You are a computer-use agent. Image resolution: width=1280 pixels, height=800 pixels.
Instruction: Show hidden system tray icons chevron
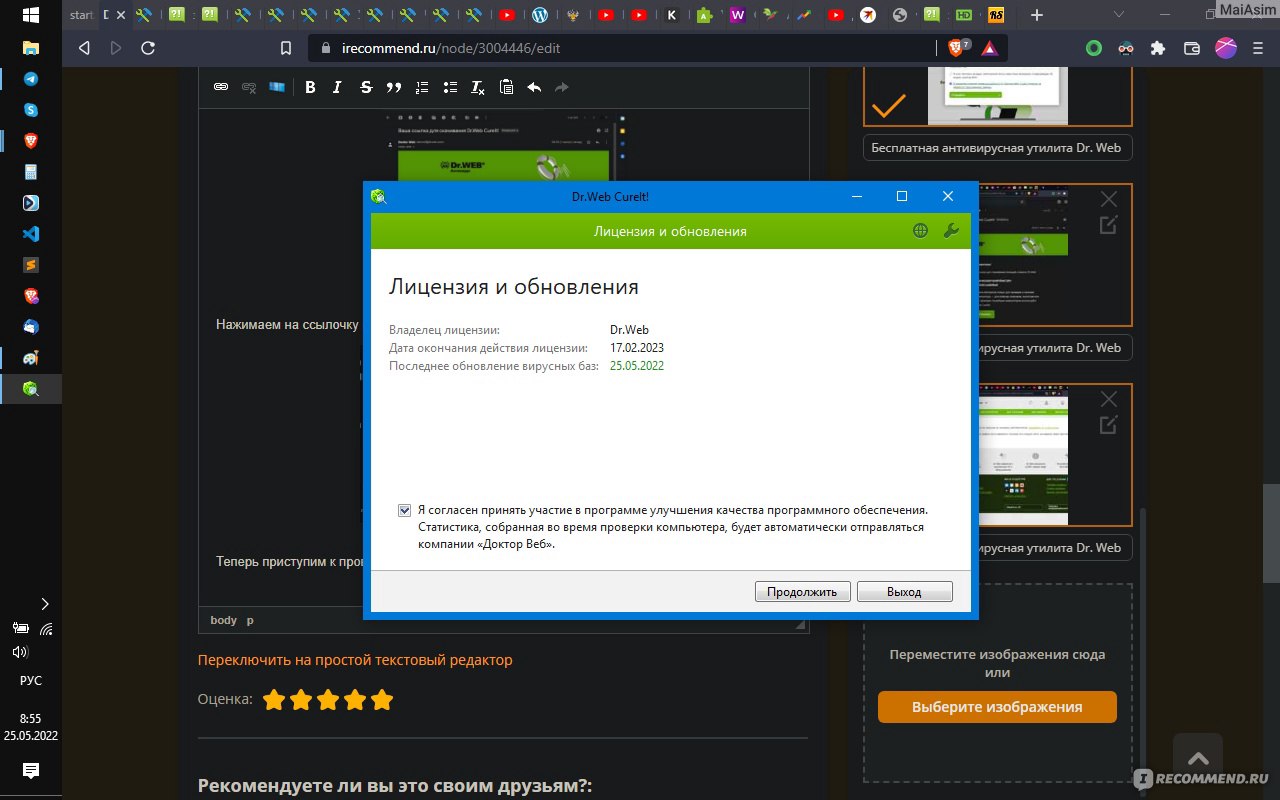pyautogui.click(x=44, y=604)
